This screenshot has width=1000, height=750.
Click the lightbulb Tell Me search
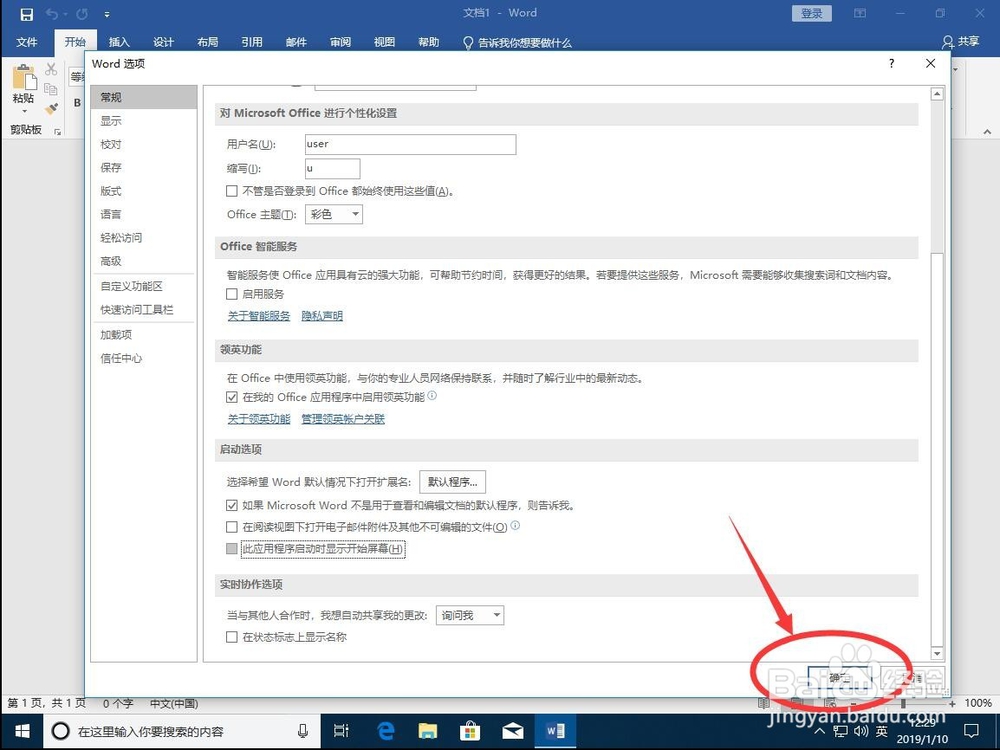pyautogui.click(x=468, y=43)
